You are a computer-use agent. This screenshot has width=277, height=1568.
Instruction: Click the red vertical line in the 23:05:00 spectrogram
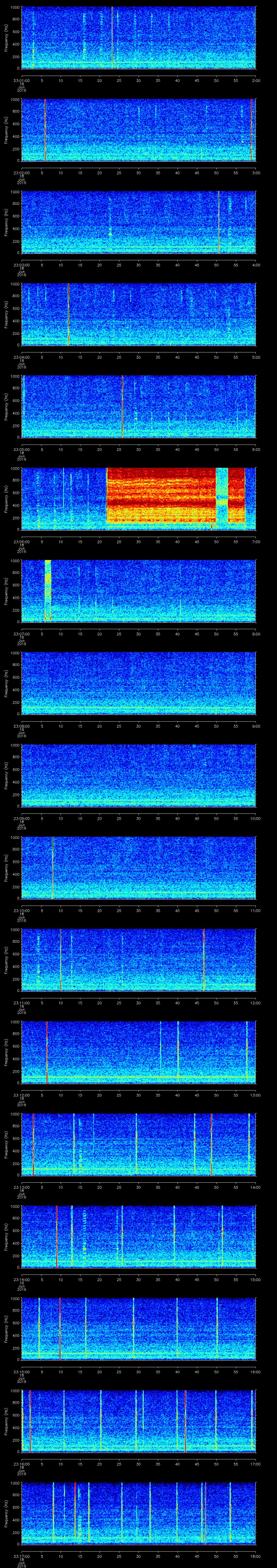[122, 407]
